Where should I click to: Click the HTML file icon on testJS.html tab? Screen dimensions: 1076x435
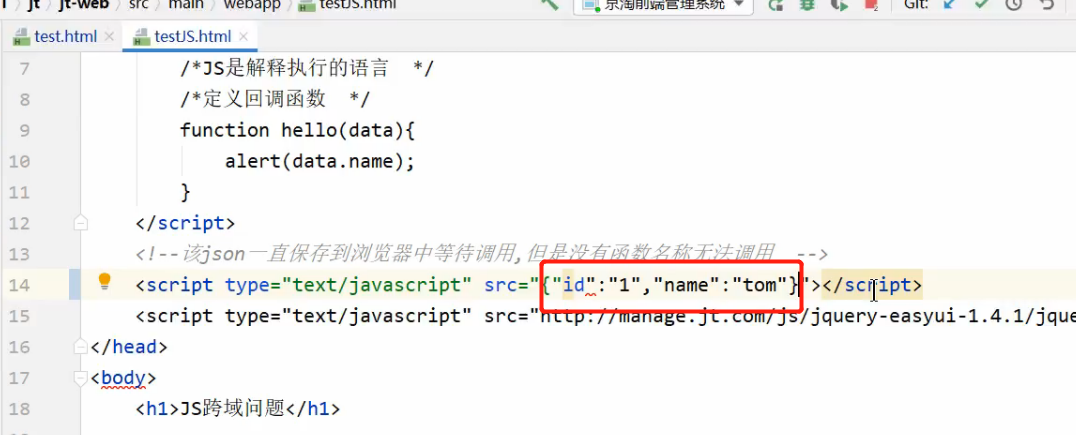point(143,37)
